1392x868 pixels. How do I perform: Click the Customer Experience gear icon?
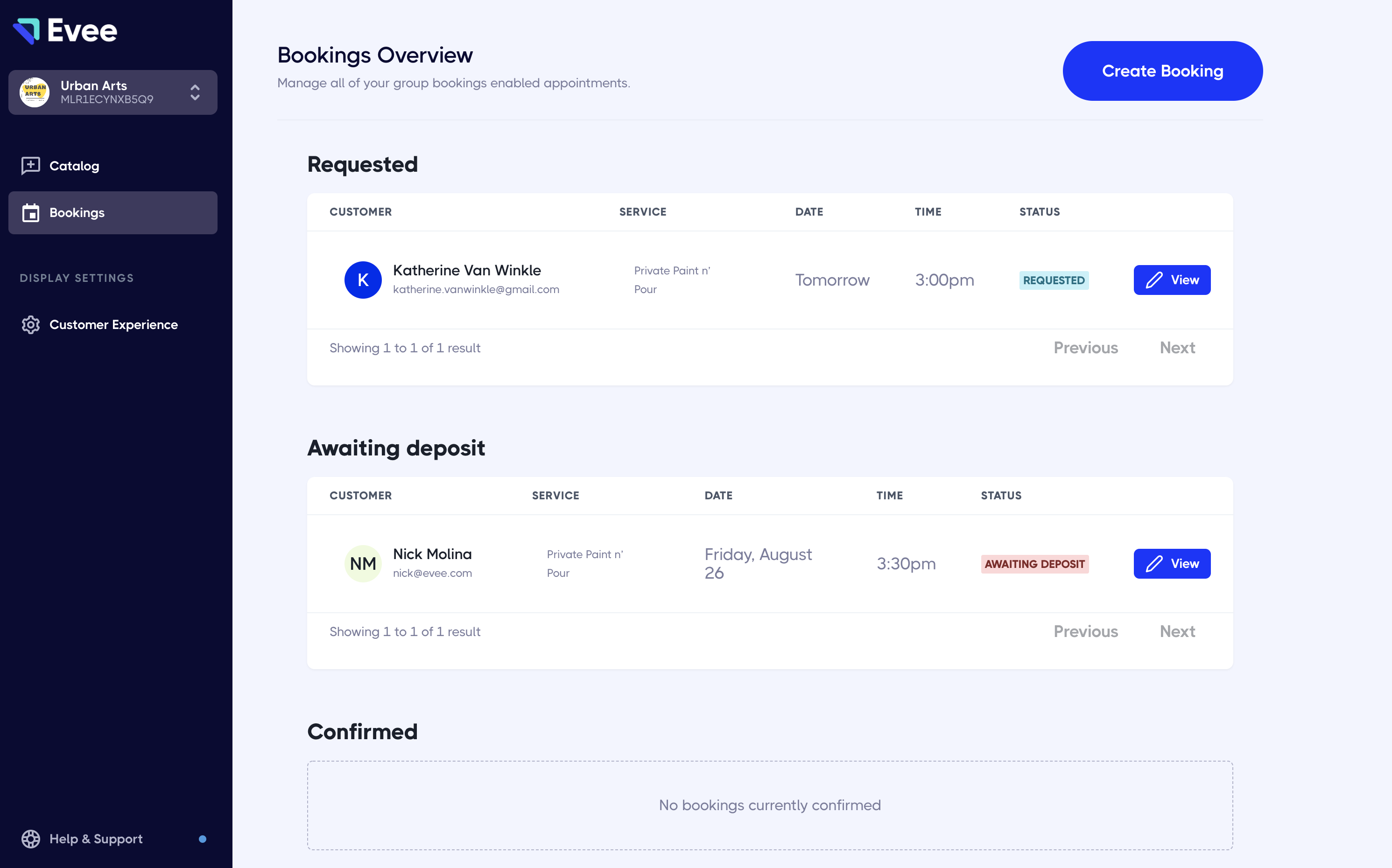pos(30,325)
